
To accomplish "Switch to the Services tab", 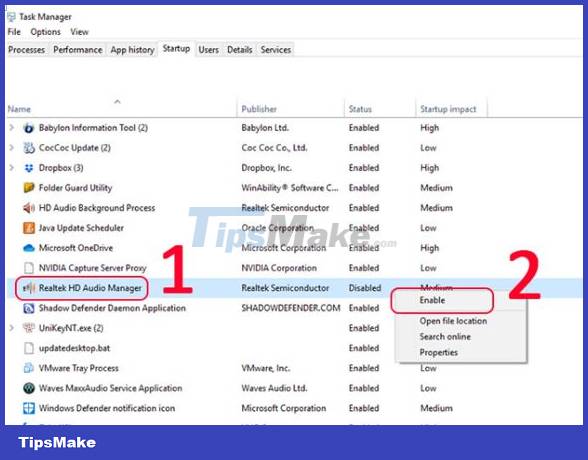I will click(276, 50).
